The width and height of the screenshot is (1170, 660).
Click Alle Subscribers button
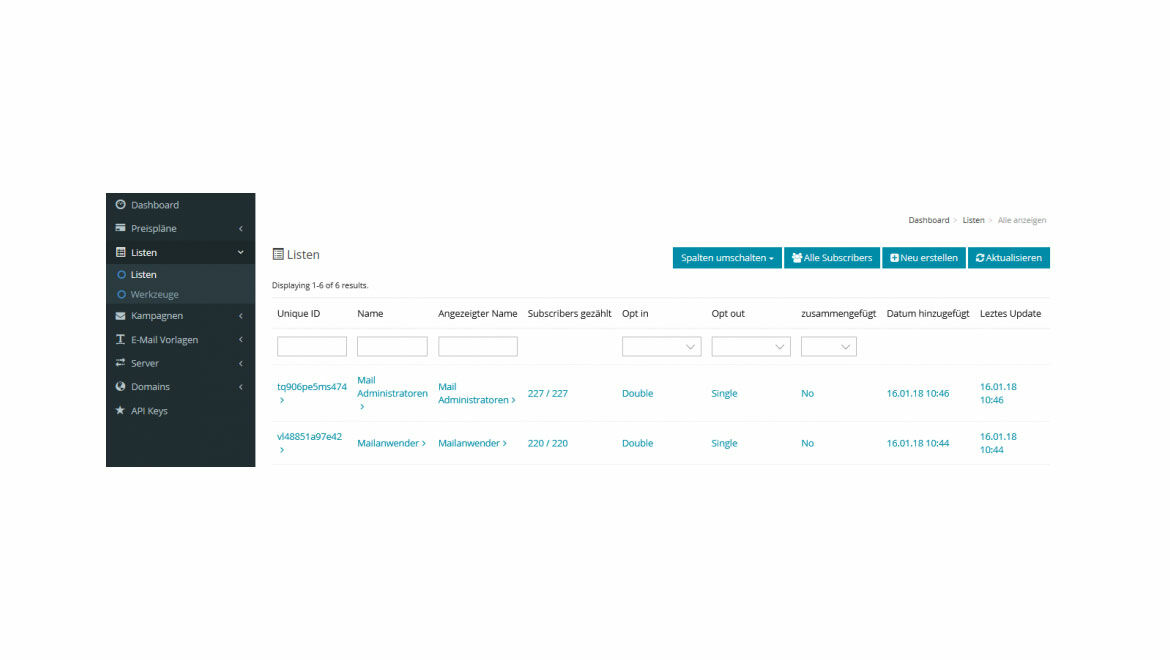pyautogui.click(x=832, y=257)
